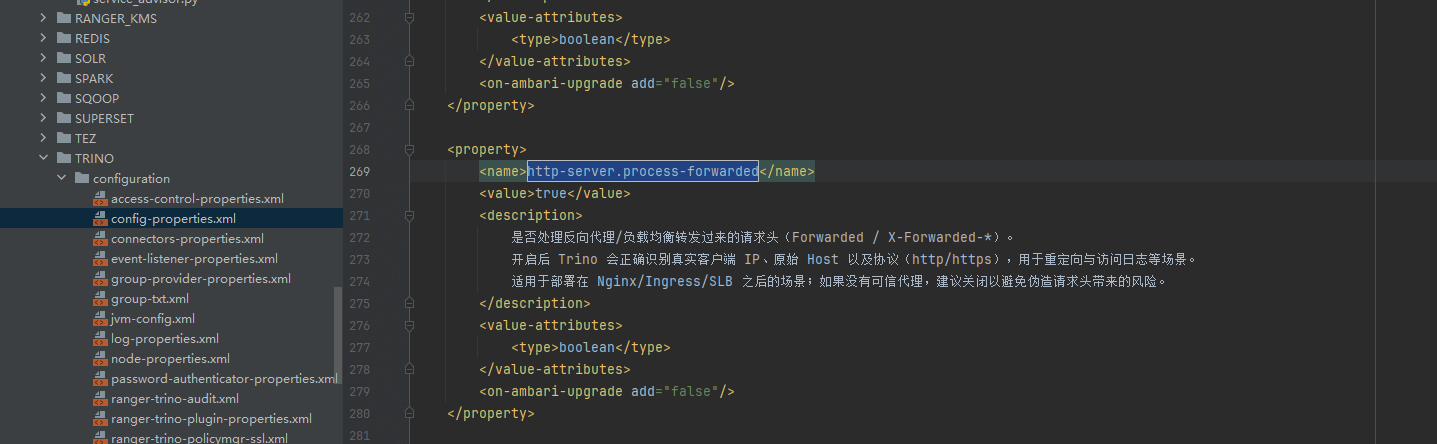Select node-properties.xml file
The height and width of the screenshot is (444, 1437).
coord(170,358)
